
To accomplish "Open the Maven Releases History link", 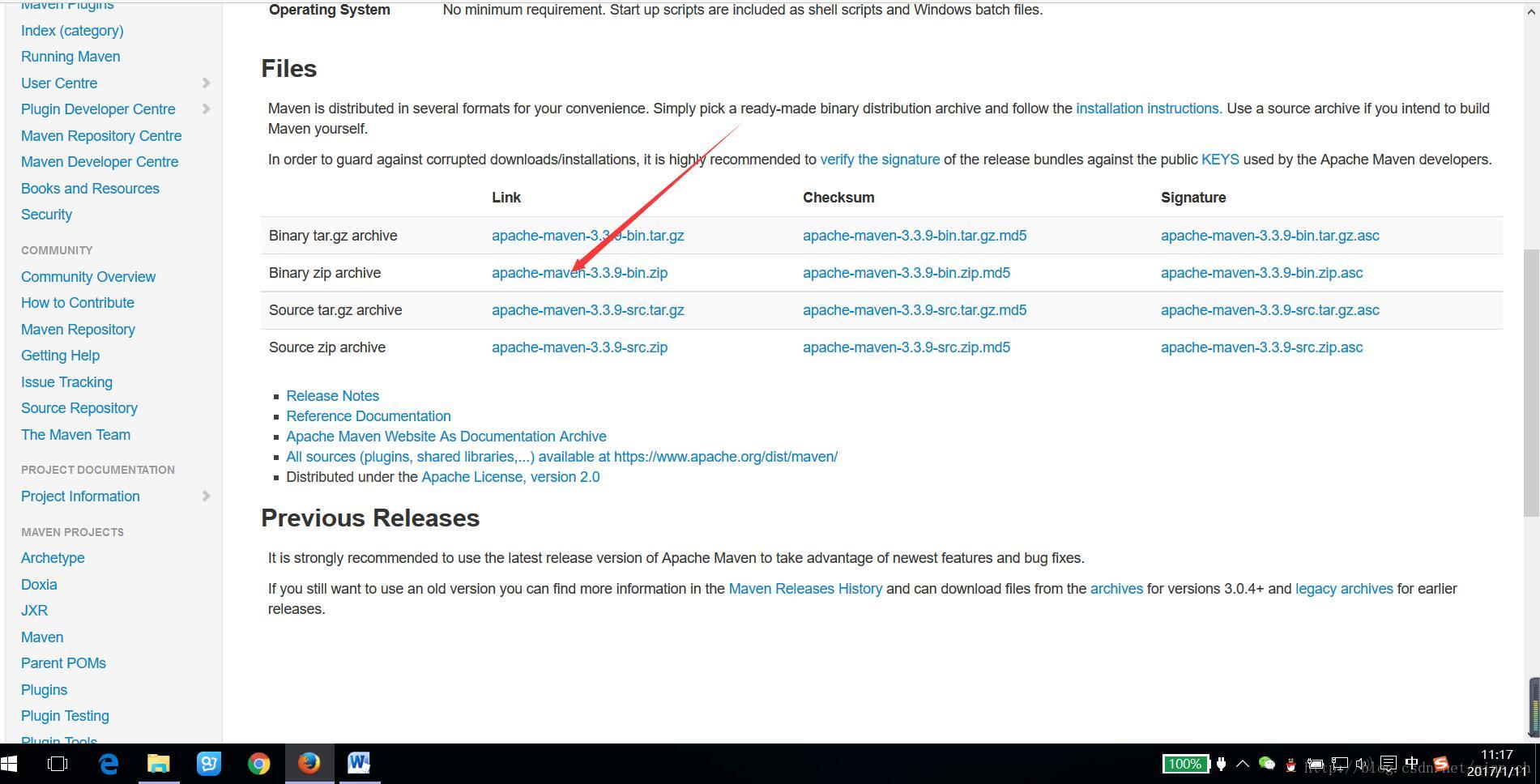I will click(x=805, y=589).
